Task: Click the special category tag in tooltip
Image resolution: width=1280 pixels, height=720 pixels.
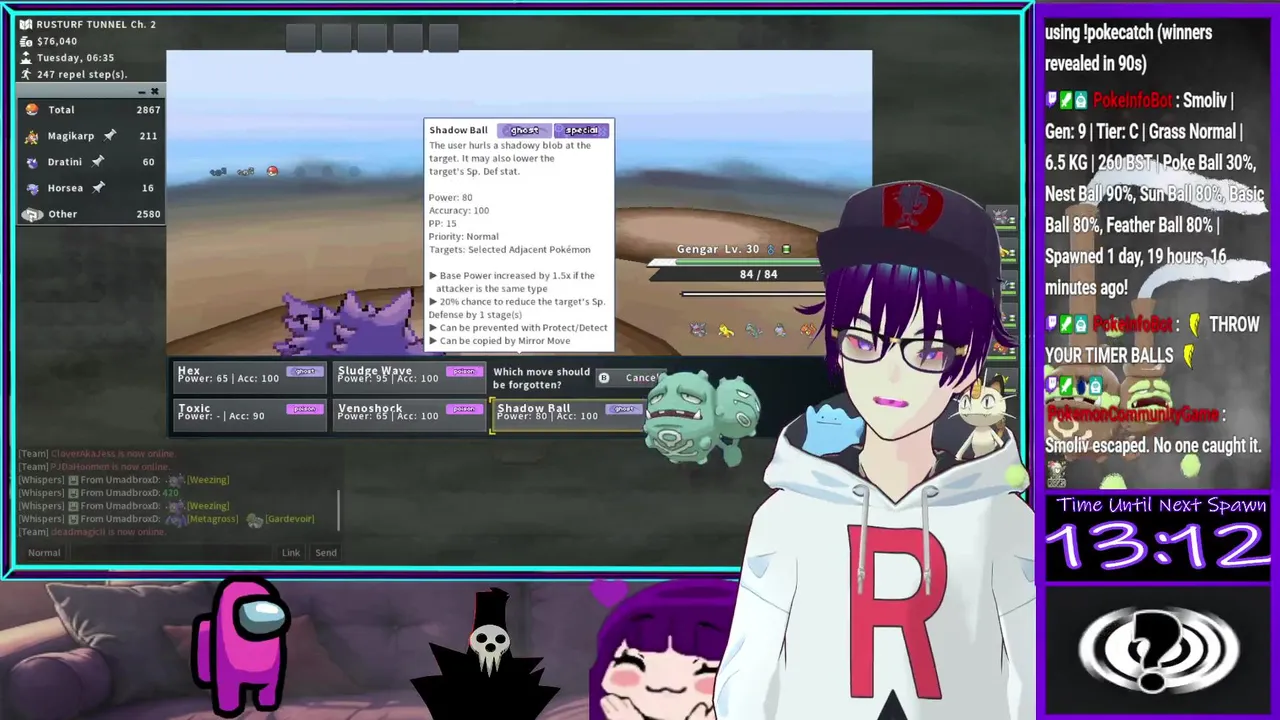Action: 581,130
